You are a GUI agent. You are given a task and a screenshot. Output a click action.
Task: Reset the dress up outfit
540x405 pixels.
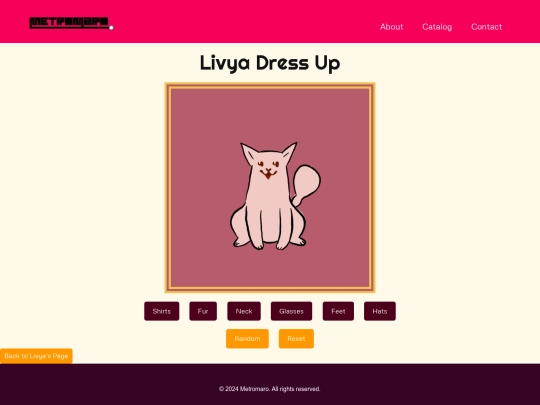296,339
